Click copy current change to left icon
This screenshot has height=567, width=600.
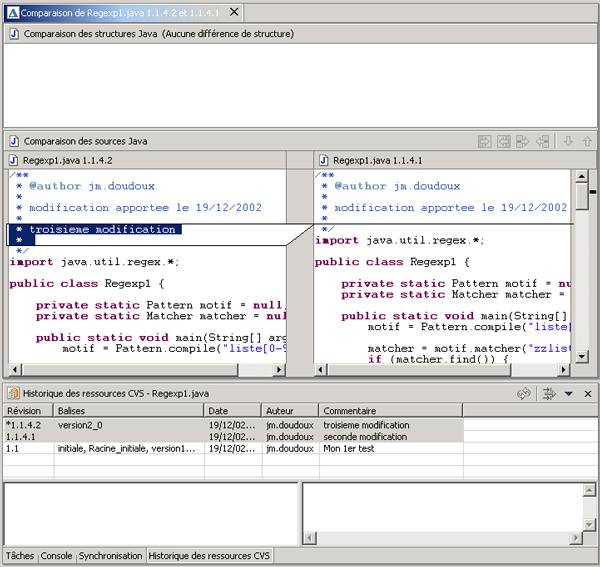[x=541, y=142]
